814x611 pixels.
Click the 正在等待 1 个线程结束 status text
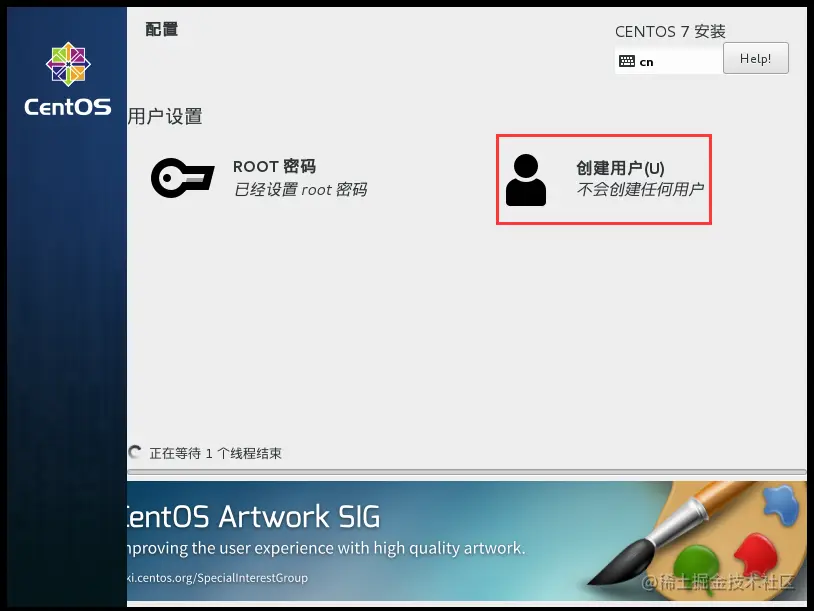point(215,453)
